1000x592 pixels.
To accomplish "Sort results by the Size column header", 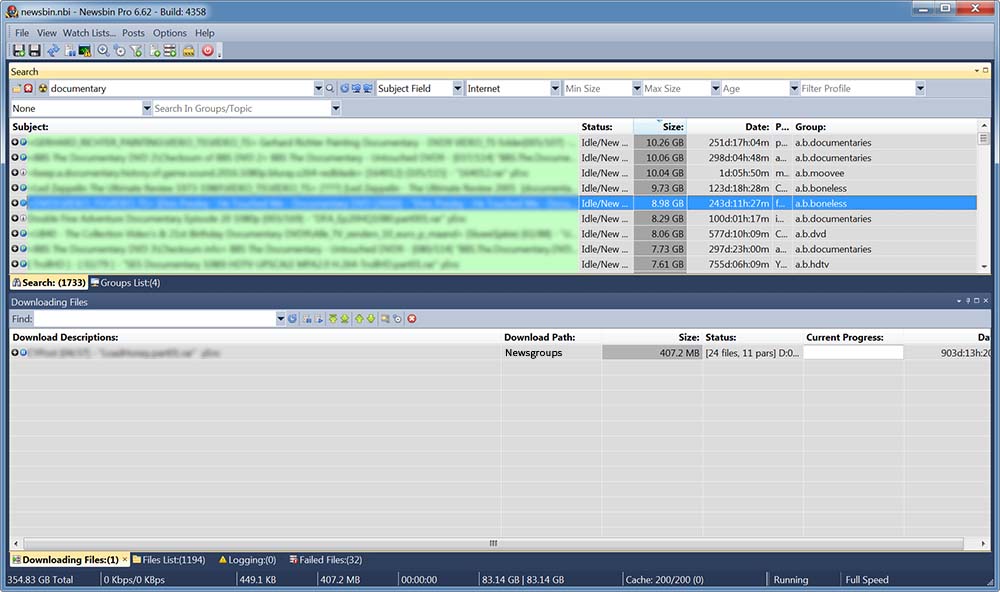I will tap(660, 126).
